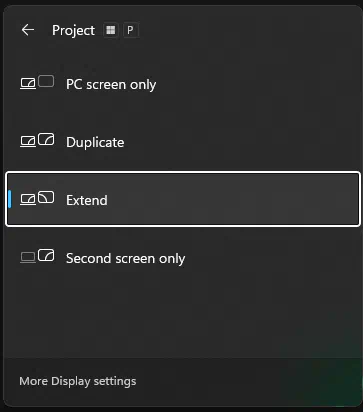363x412 pixels.
Task: Select the Extend display mode
Action: click(x=183, y=199)
